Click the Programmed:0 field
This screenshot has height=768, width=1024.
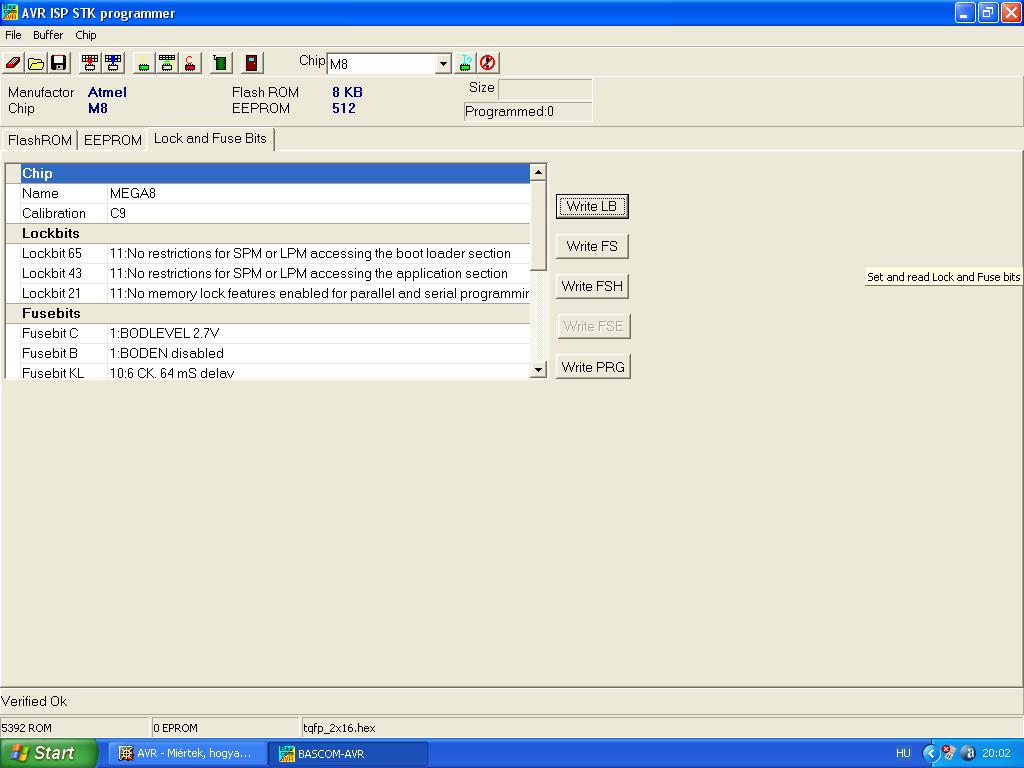tap(528, 112)
